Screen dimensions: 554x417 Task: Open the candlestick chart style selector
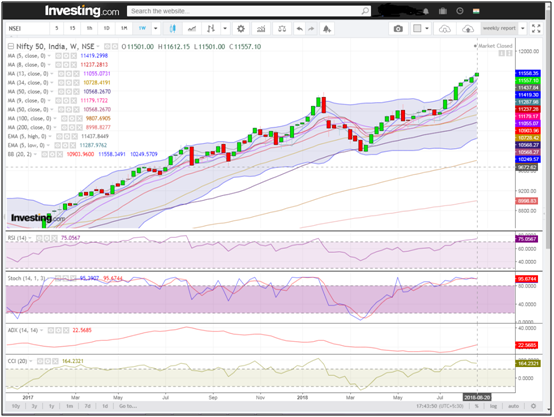click(x=172, y=29)
